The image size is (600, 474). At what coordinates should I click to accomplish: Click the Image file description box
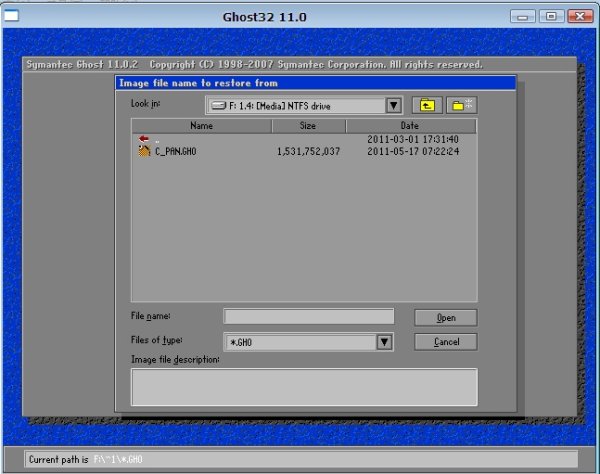(304, 386)
